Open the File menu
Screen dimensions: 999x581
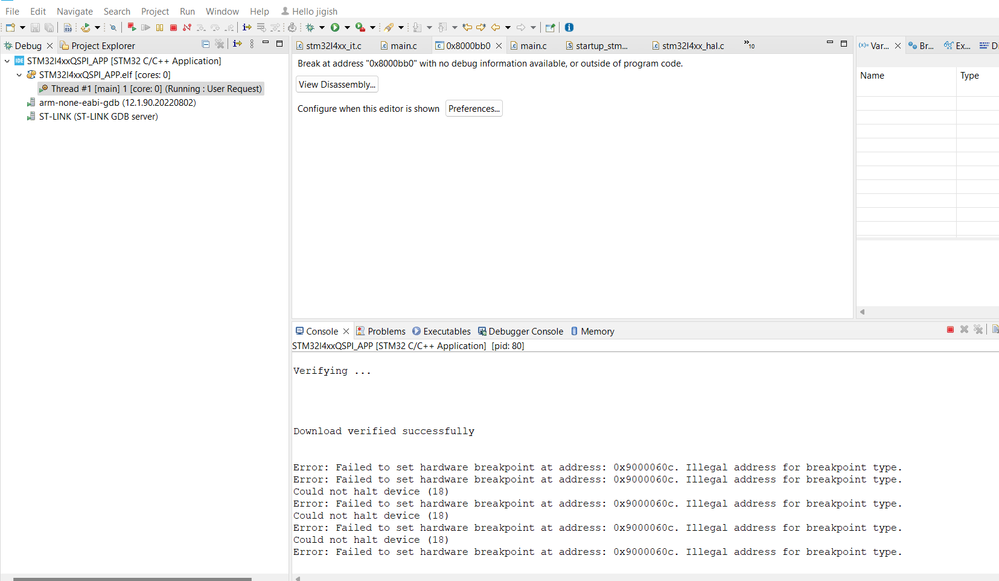click(12, 11)
